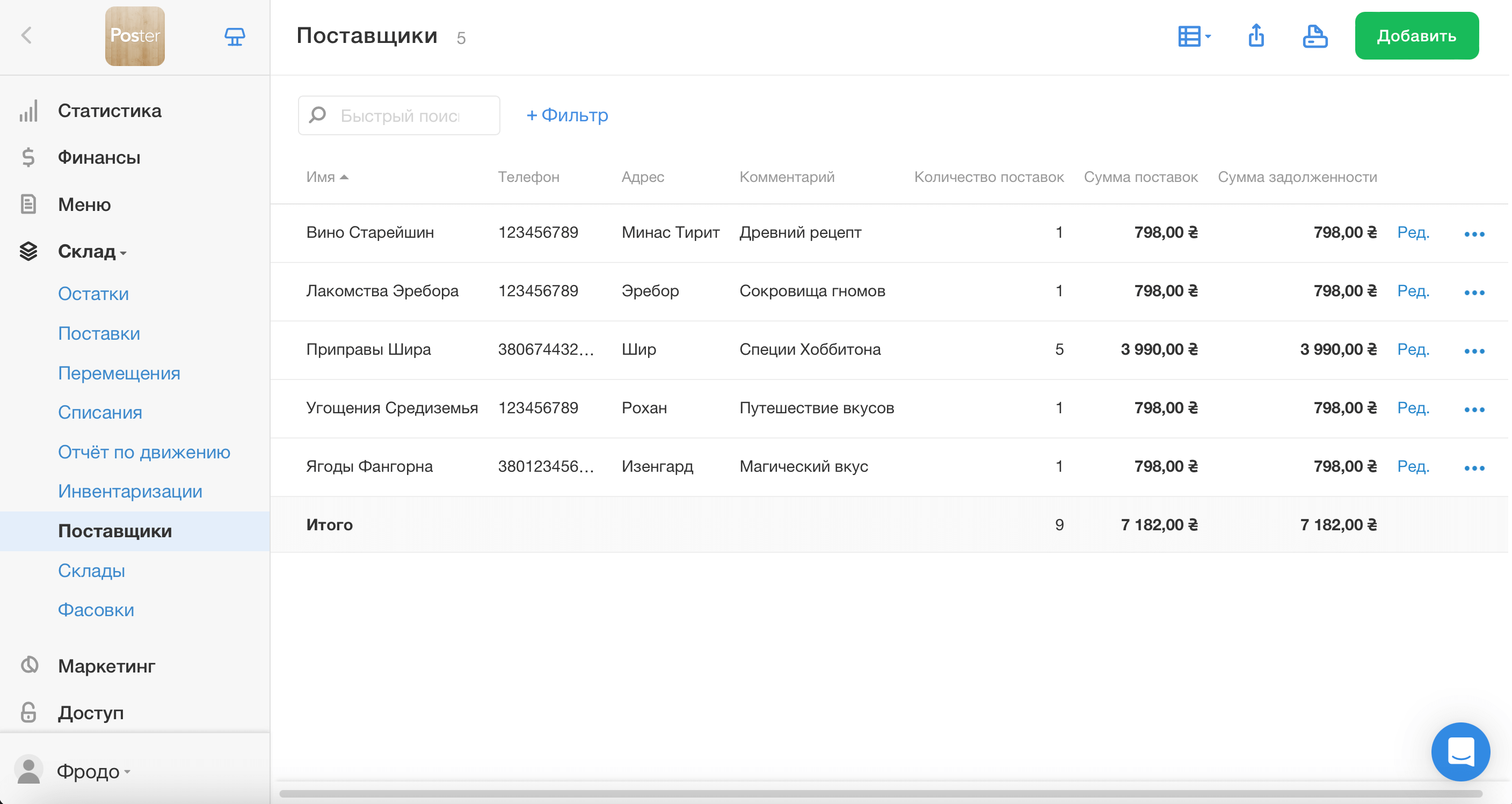This screenshot has width=1512, height=804.
Task: Click the Poster logo thumbnail
Action: 134,36
